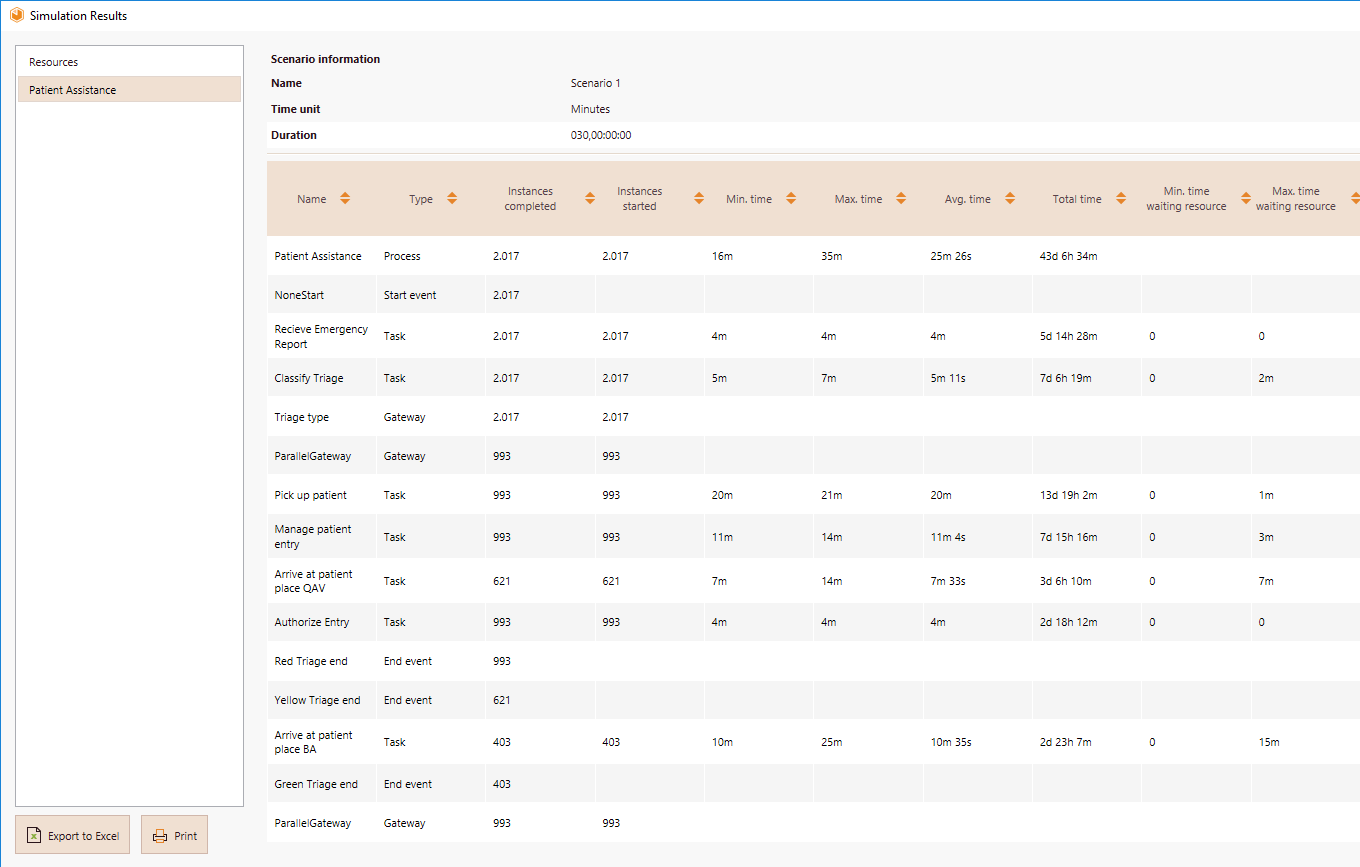Select Arrive at patient place QAV row
1360x867 pixels.
pos(813,581)
